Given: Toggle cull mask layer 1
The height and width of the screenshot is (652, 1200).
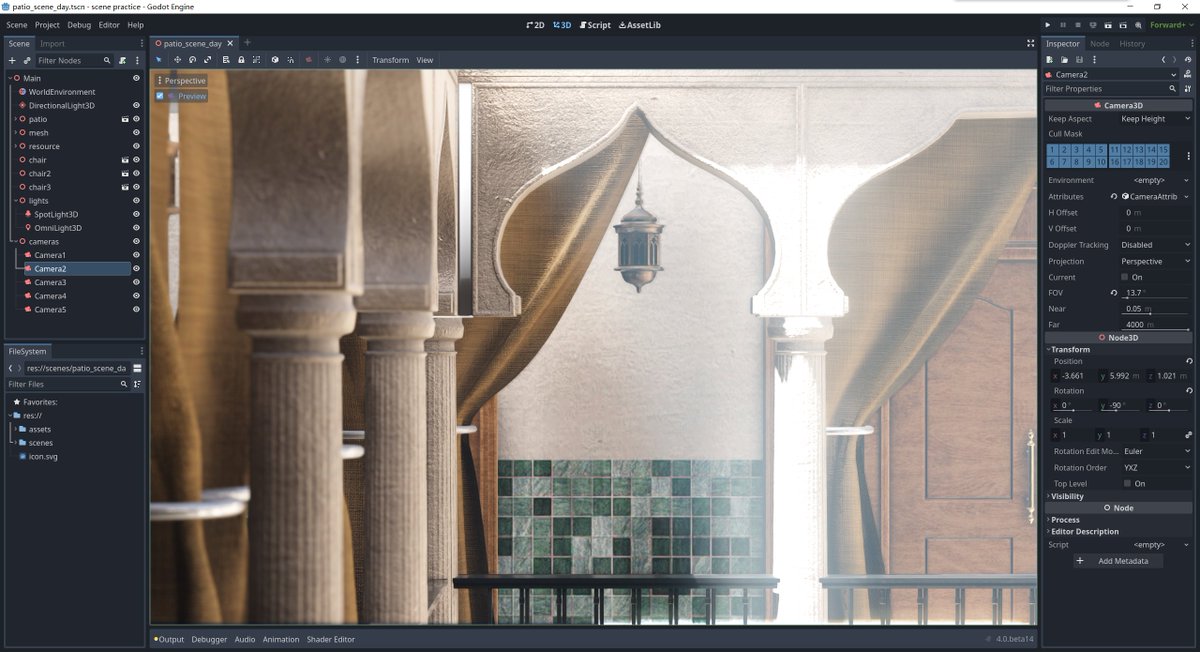Looking at the screenshot, I should pos(1053,150).
